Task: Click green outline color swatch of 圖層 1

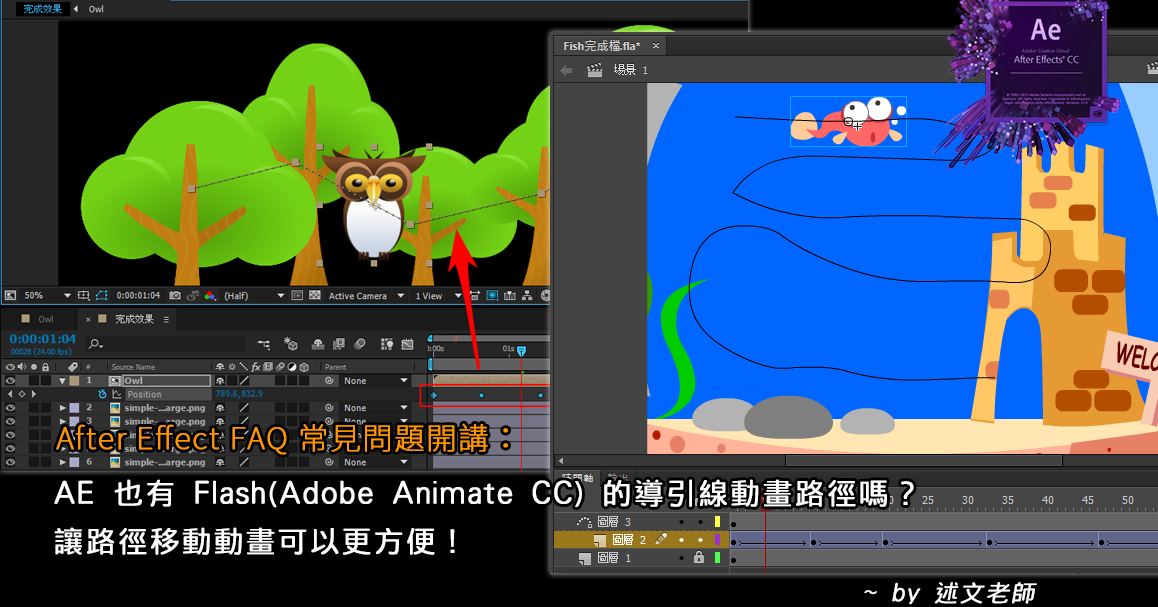Action: click(x=717, y=558)
